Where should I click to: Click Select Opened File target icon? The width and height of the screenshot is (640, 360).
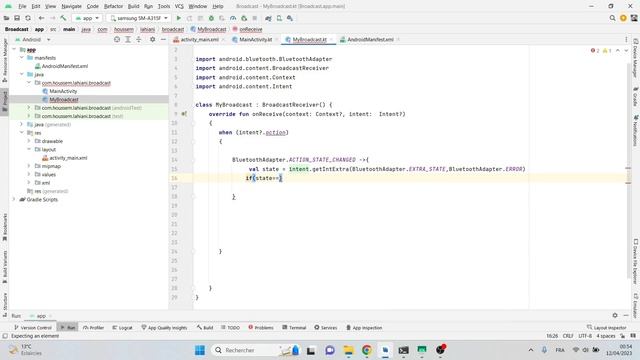117,40
